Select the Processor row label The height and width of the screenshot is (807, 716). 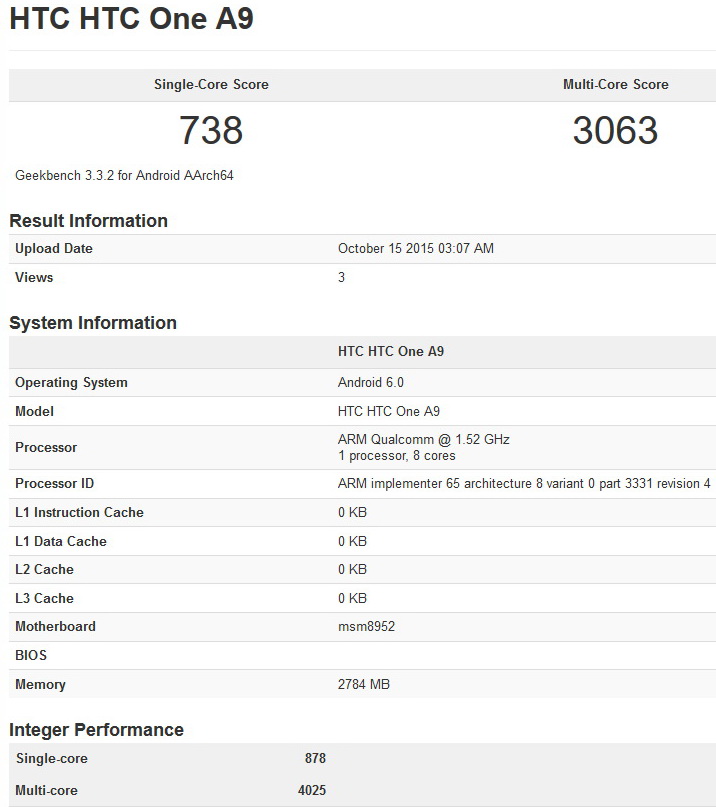click(46, 447)
